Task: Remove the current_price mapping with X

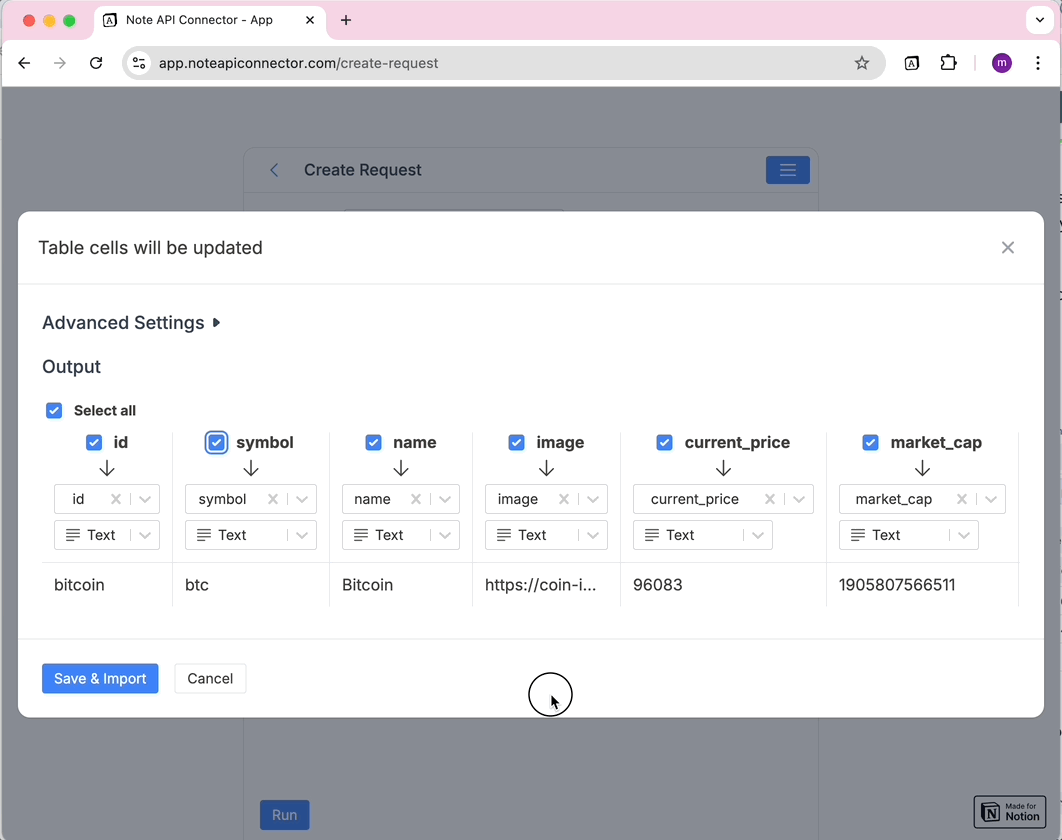Action: (770, 499)
